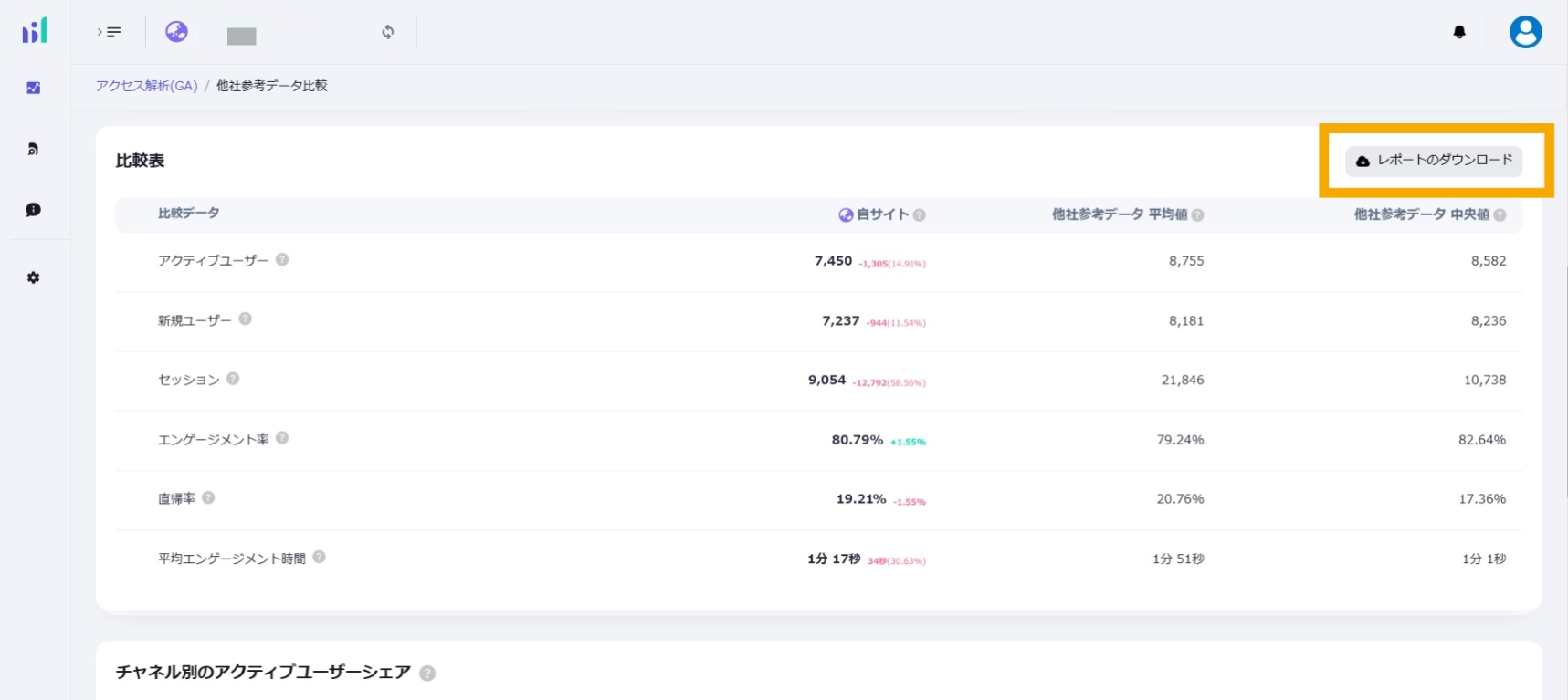Click help icon beside セッション
This screenshot has width=1568, height=700.
[233, 379]
